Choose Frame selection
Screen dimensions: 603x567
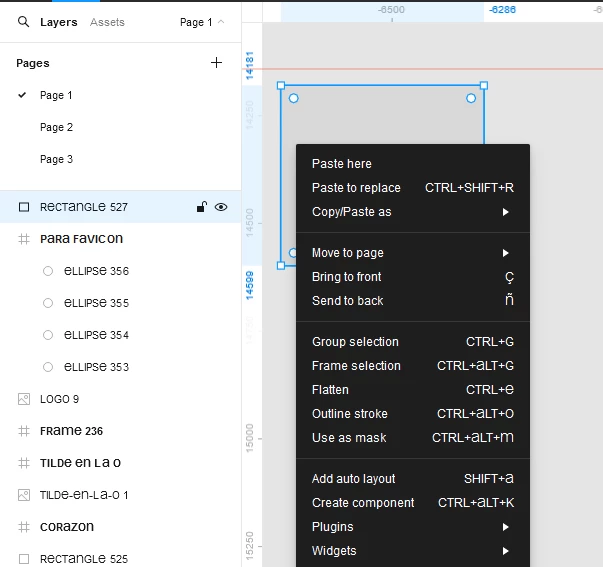pyautogui.click(x=413, y=365)
